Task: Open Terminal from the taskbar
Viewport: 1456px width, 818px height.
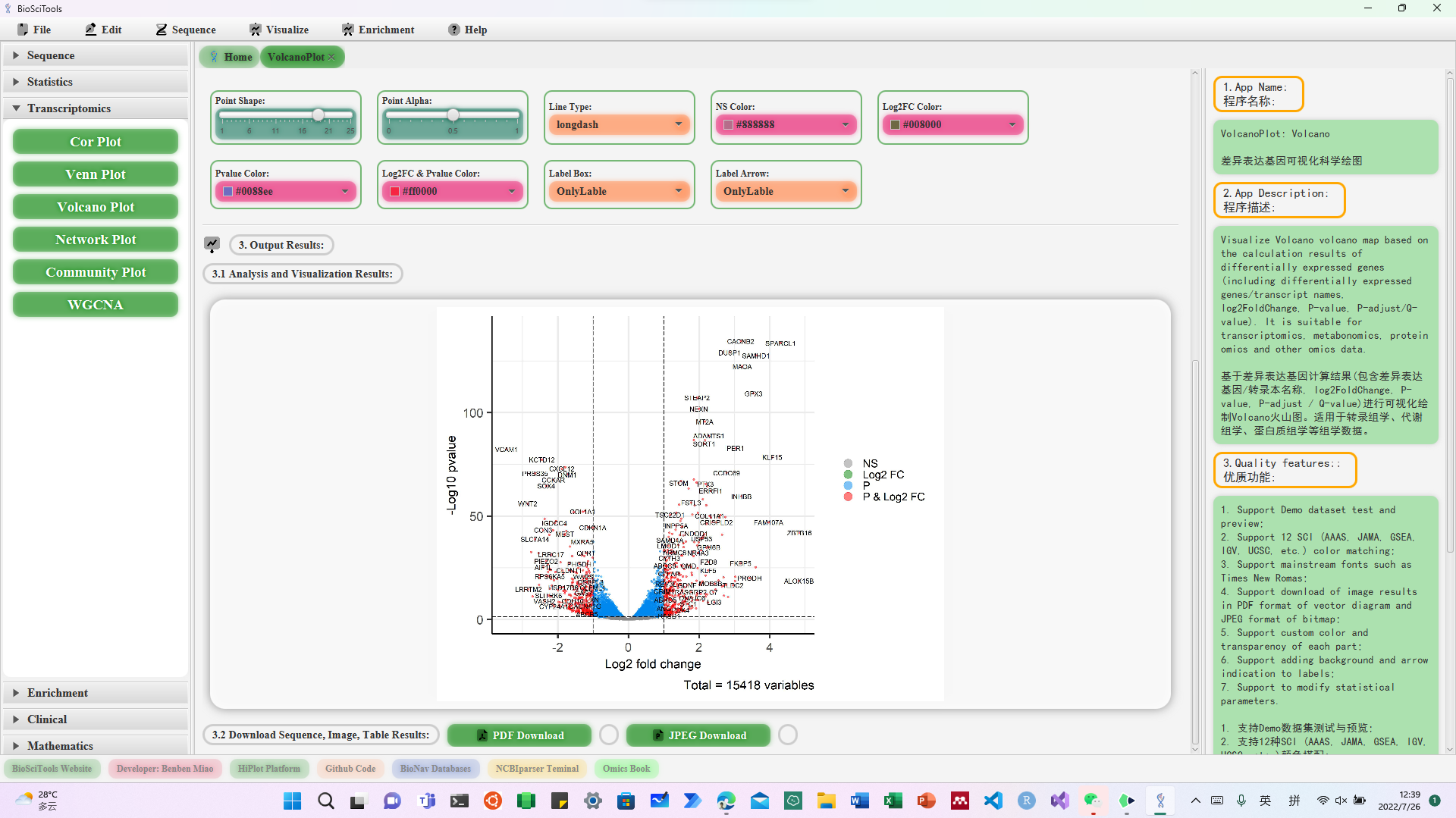Action: [x=459, y=801]
